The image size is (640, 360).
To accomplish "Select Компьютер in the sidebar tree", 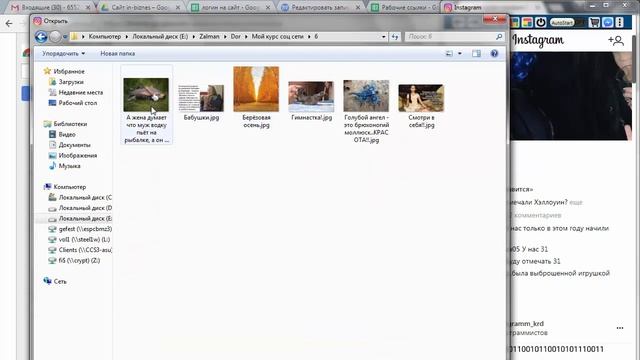I will point(65,187).
